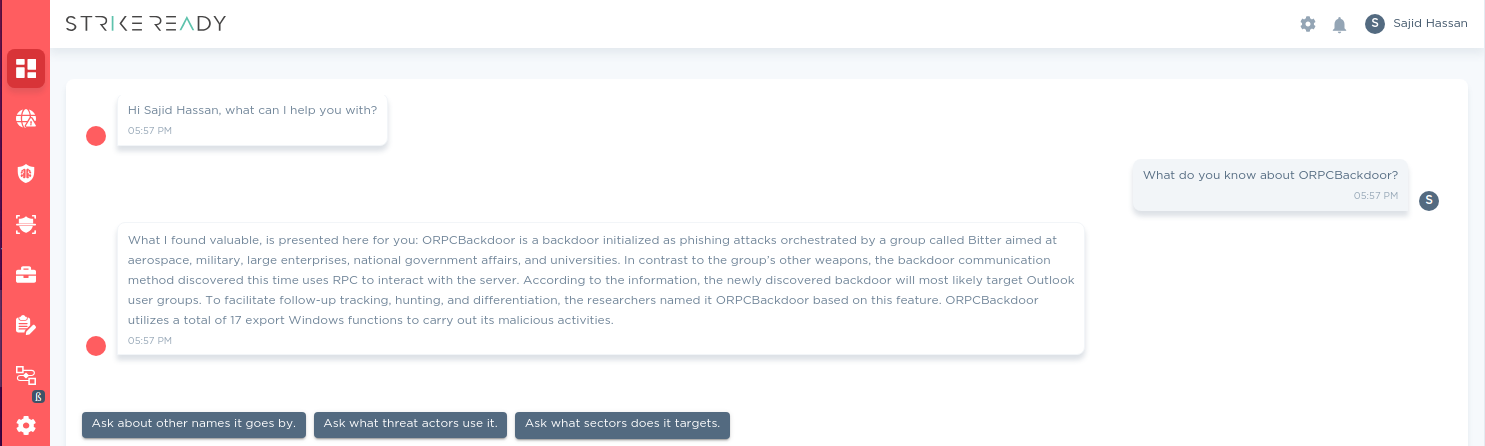Open Sajid Hassan user profile menu
The image size is (1485, 446).
click(1416, 23)
